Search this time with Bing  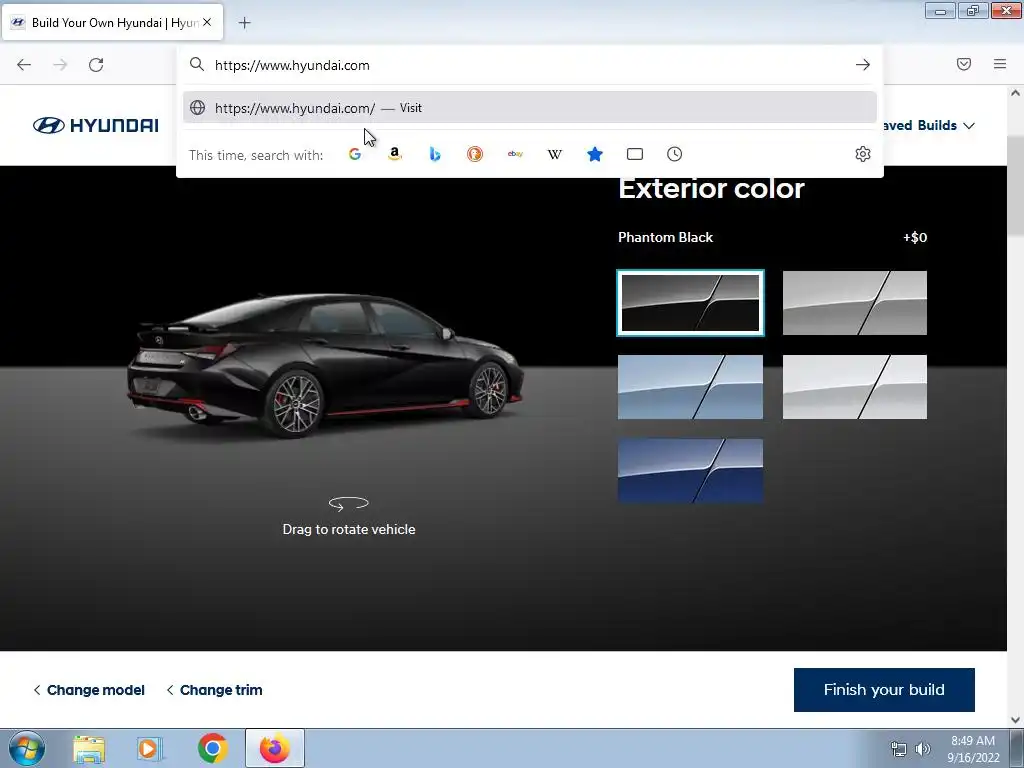pos(435,154)
